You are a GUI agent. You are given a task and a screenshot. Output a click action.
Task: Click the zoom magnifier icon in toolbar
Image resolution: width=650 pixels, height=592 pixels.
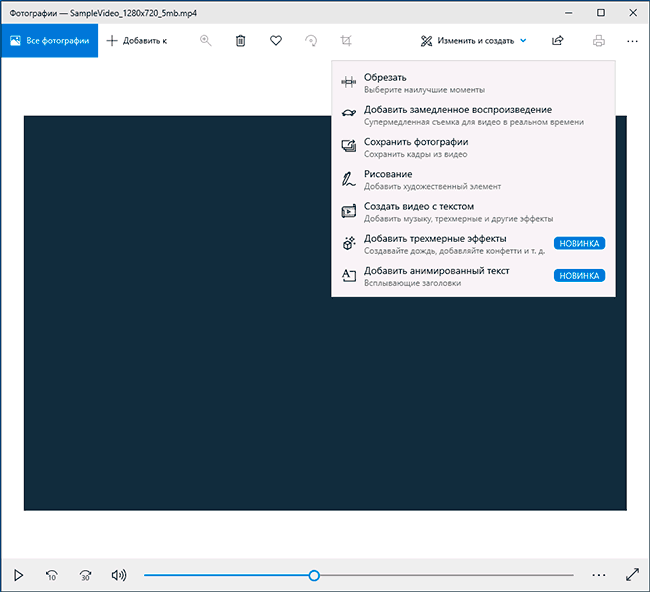point(206,41)
